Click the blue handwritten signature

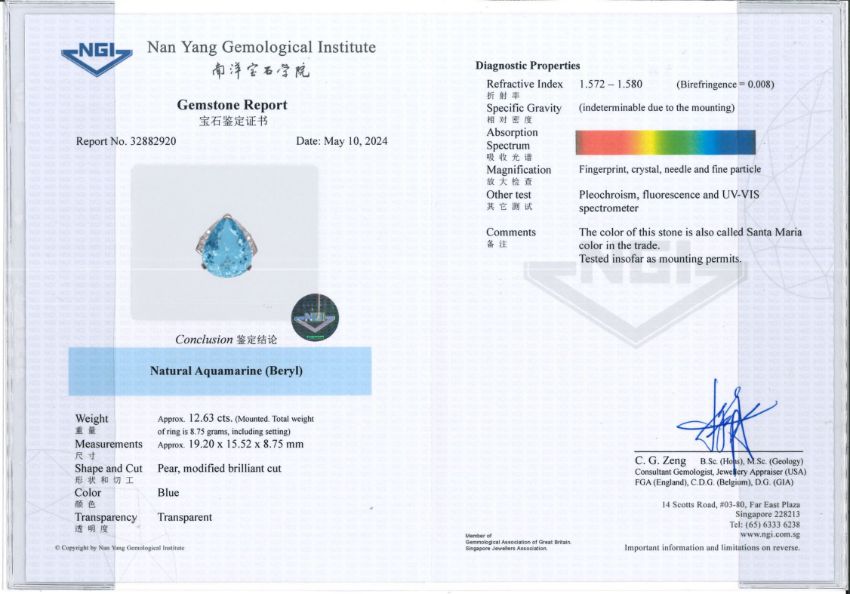tap(720, 418)
